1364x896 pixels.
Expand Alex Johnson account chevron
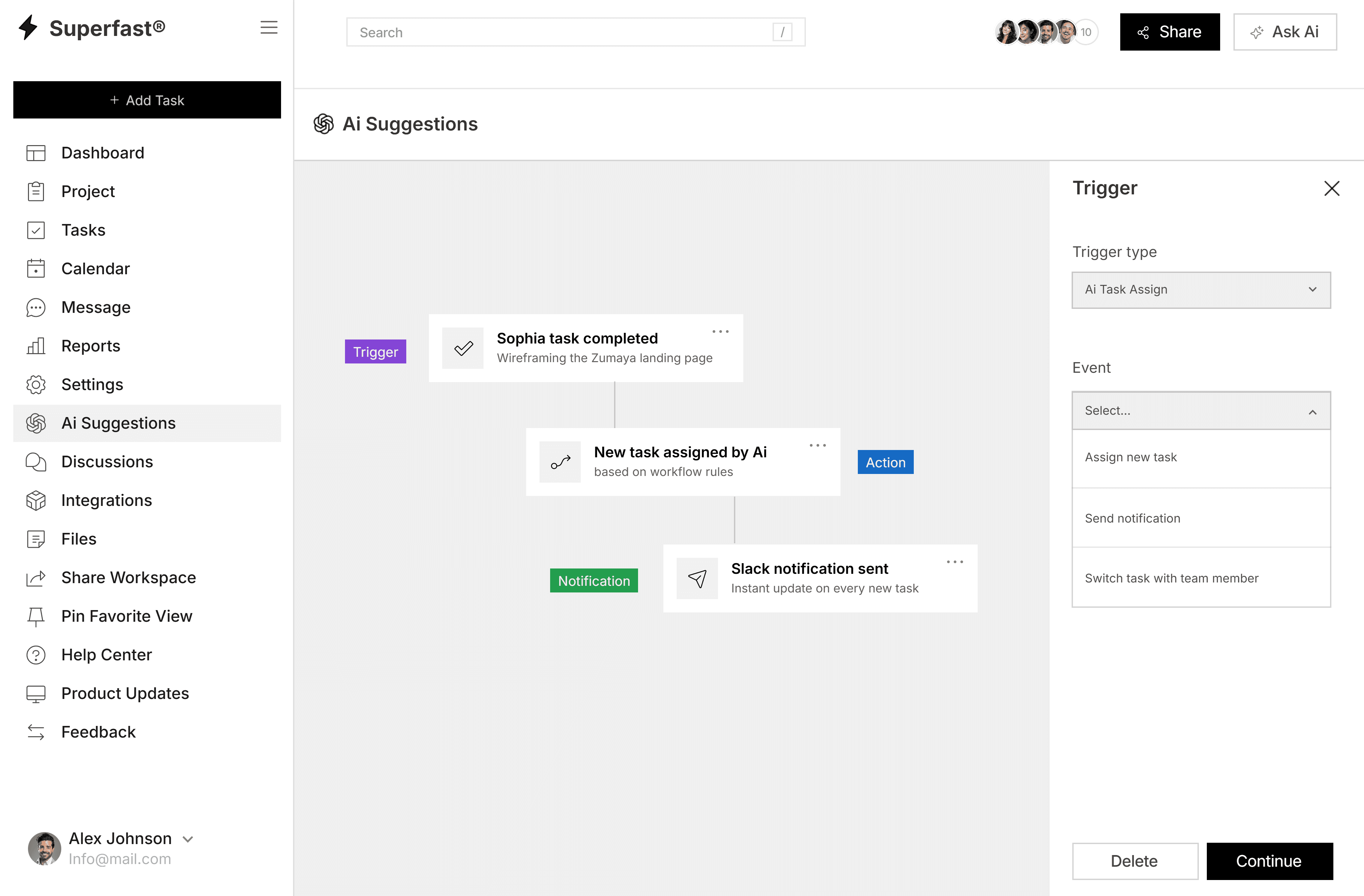click(x=188, y=839)
